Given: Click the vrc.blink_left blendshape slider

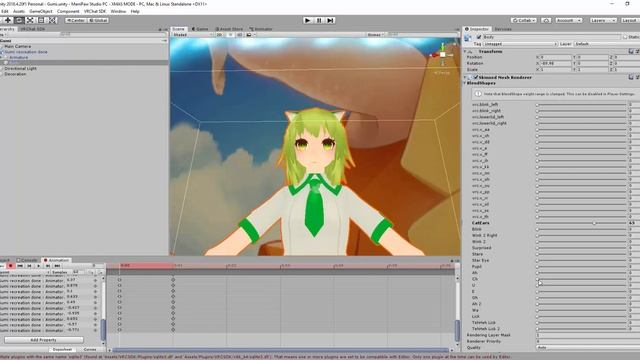Looking at the screenshot, I should point(581,104).
